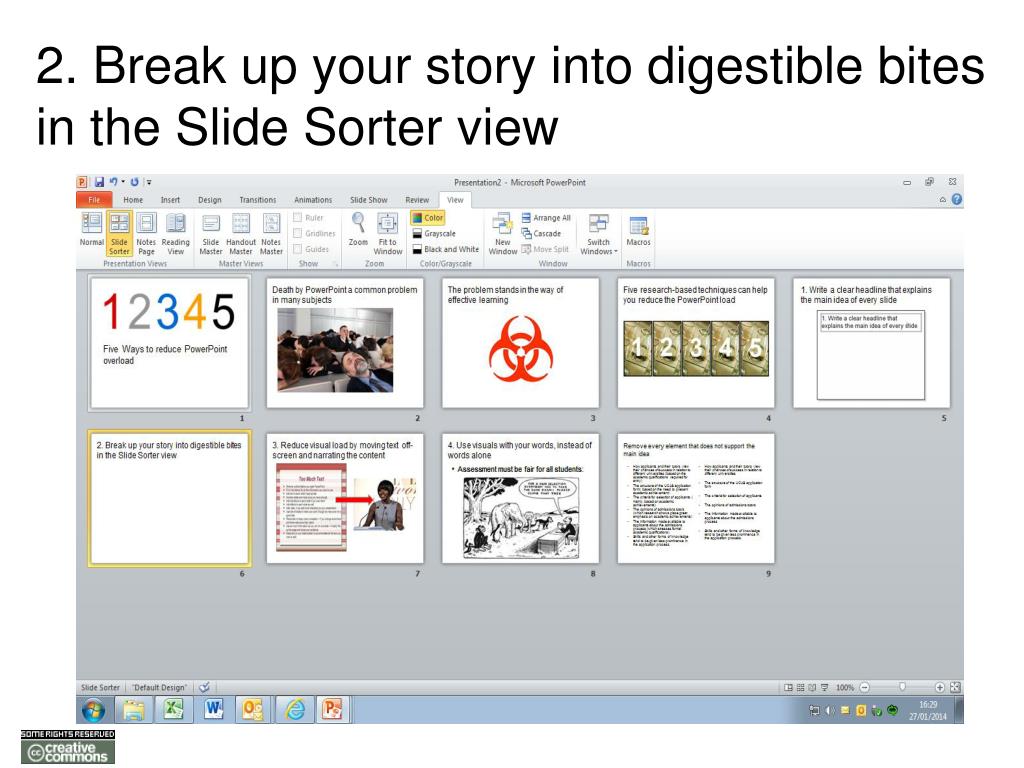Image resolution: width=1024 pixels, height=768 pixels.
Task: Click Arrange All windows
Action: click(x=546, y=217)
